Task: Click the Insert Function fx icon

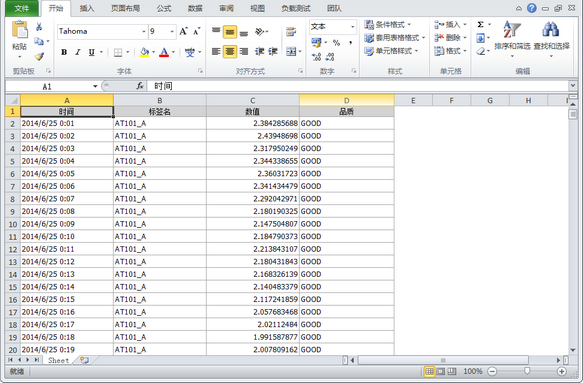Action: tap(140, 86)
